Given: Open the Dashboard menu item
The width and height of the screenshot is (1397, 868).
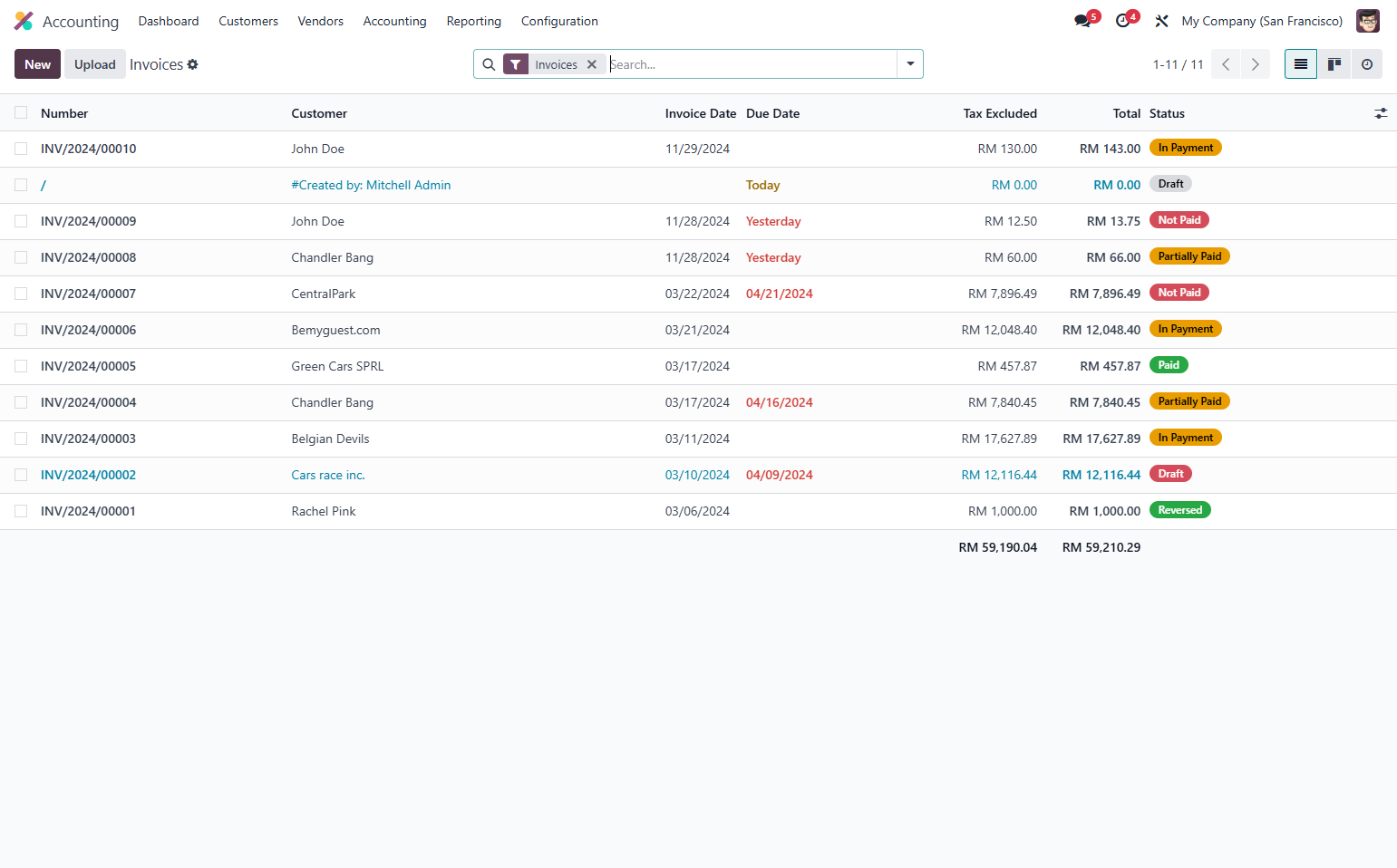Looking at the screenshot, I should (x=169, y=21).
